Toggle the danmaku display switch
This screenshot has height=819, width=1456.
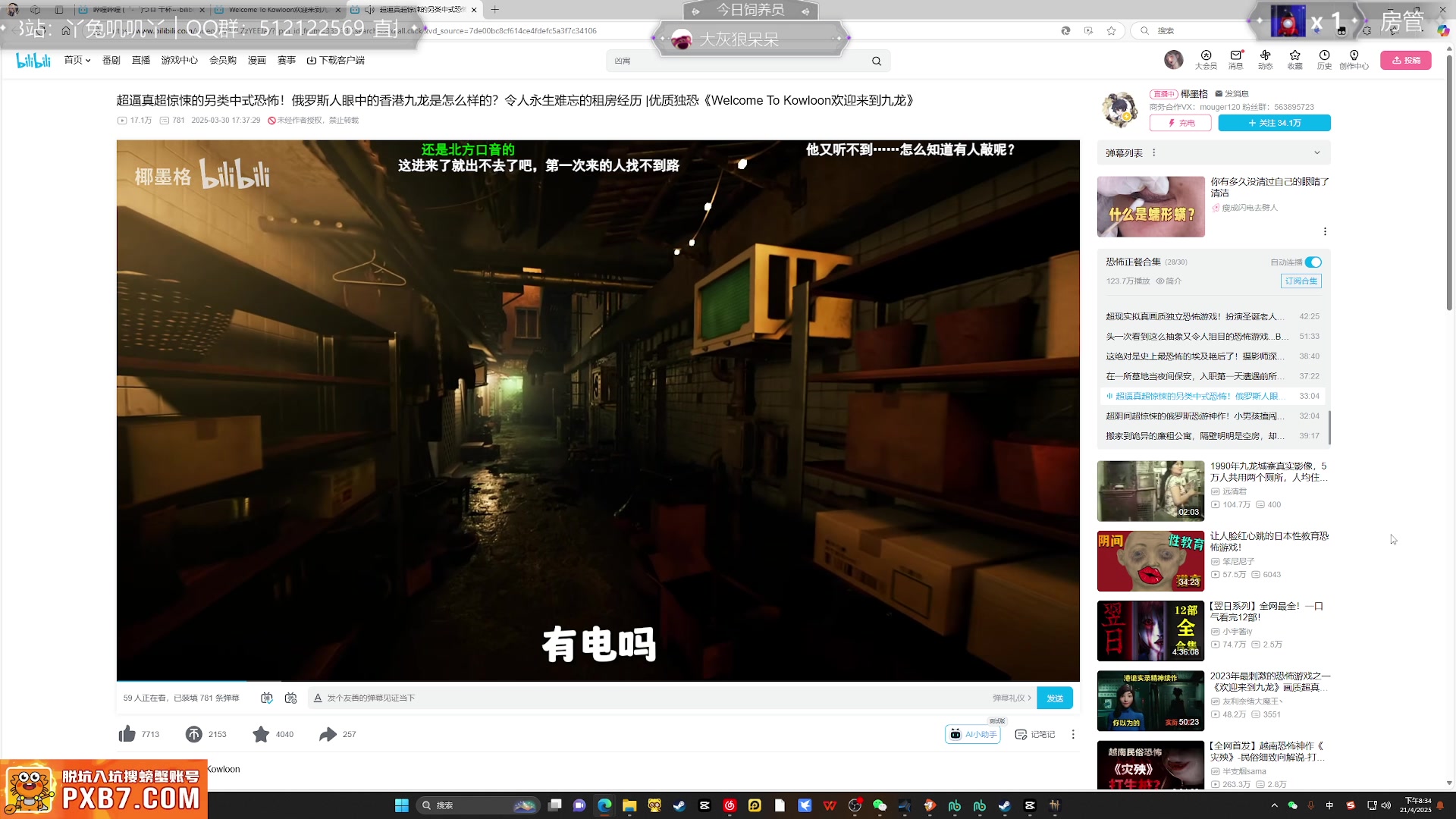[266, 698]
